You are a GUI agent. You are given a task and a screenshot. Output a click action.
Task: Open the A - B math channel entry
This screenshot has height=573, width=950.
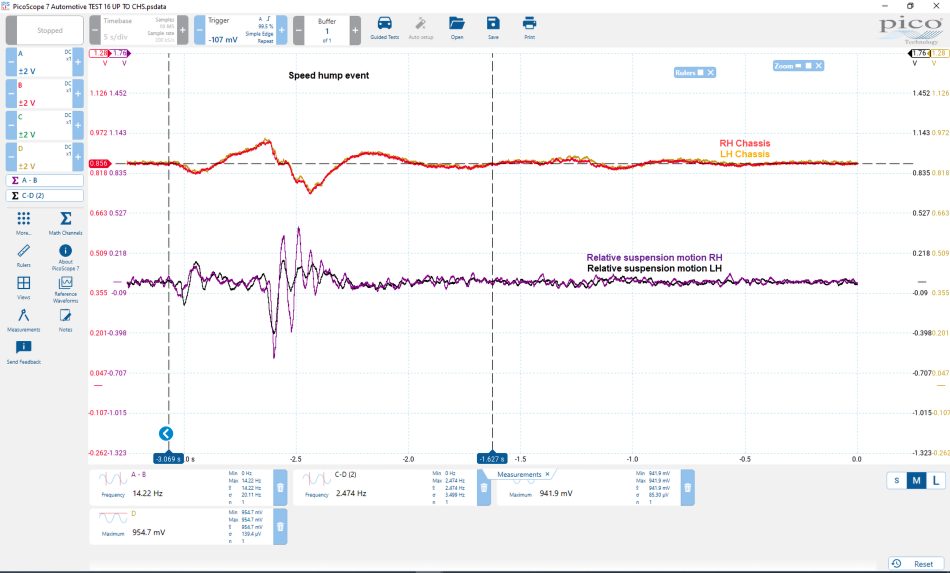click(x=45, y=180)
